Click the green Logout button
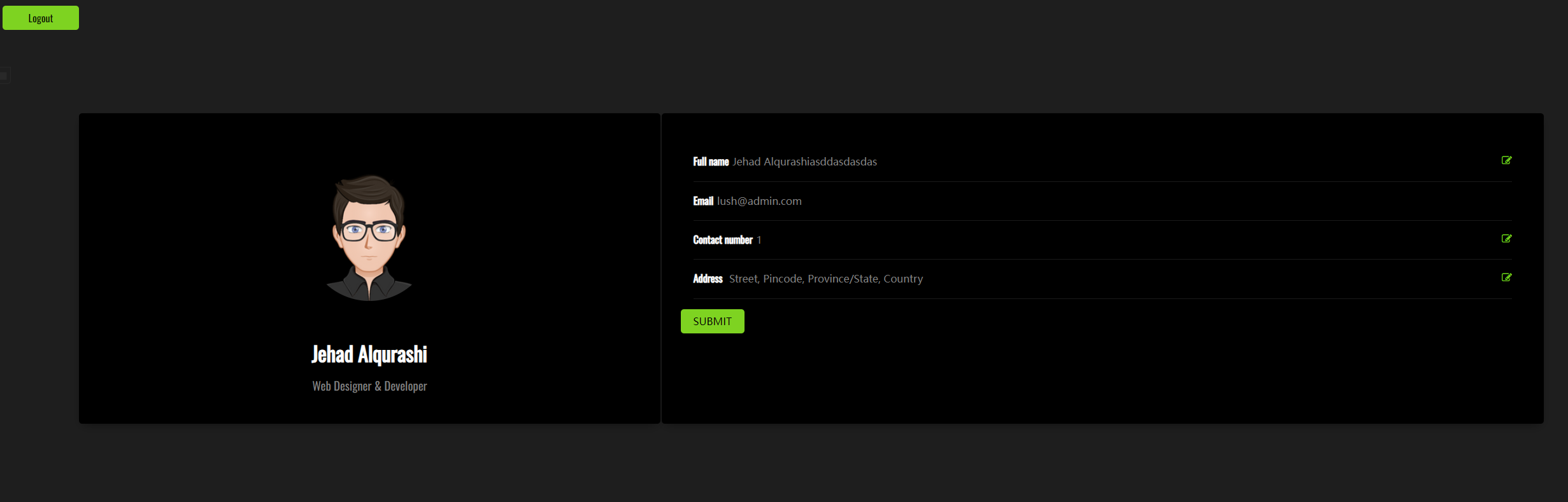1568x502 pixels. coord(41,18)
